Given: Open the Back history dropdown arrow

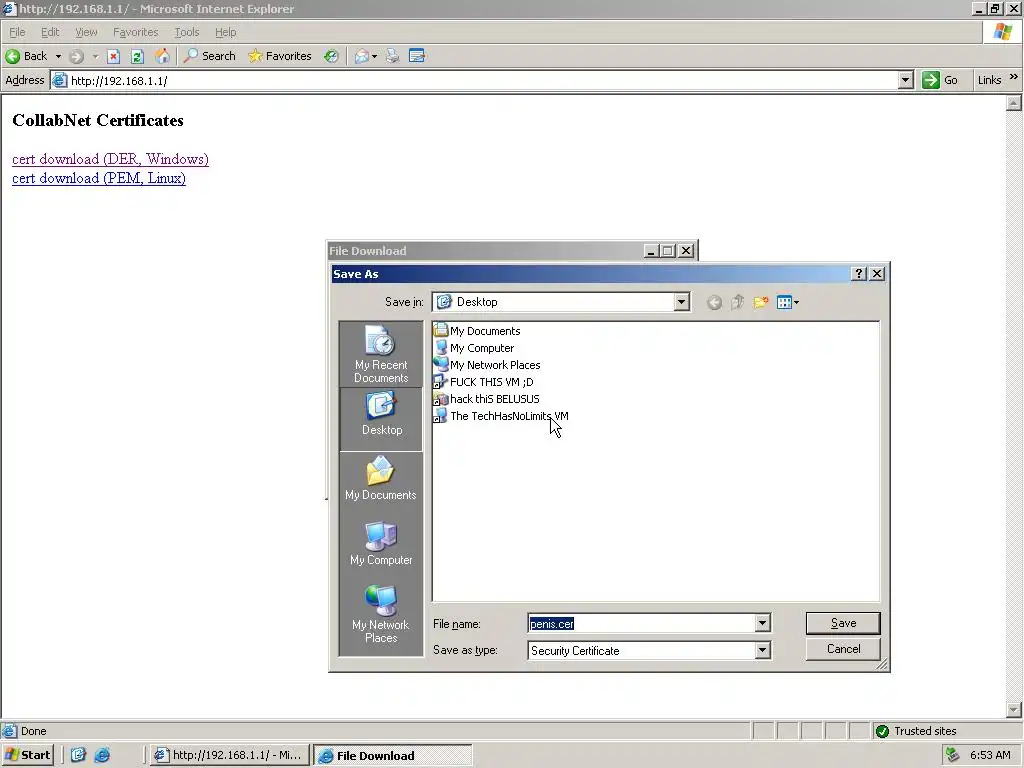Looking at the screenshot, I should pyautogui.click(x=58, y=56).
